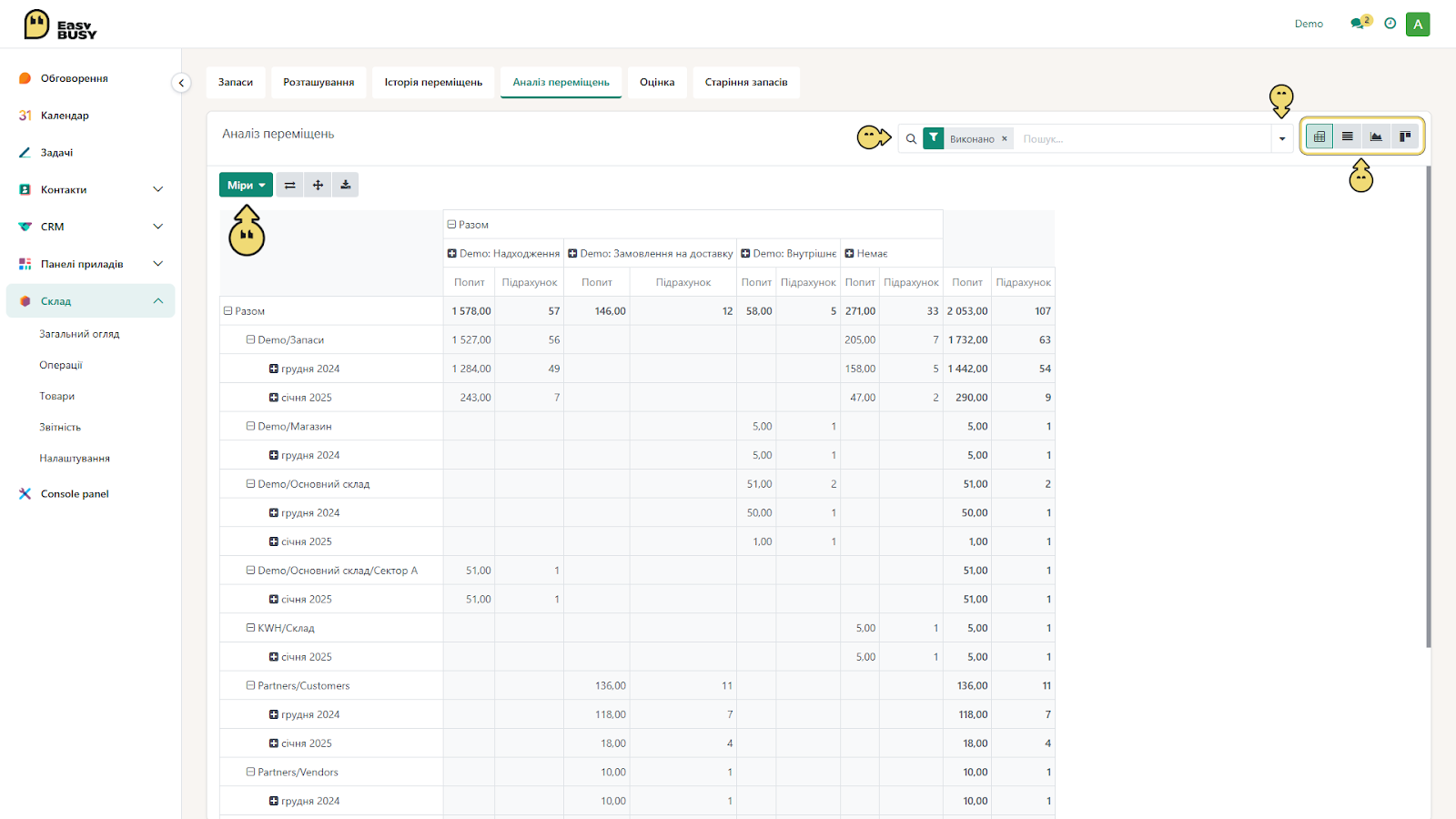Collapse the left sidebar with chevron button
This screenshot has width=1456, height=819.
point(181,83)
